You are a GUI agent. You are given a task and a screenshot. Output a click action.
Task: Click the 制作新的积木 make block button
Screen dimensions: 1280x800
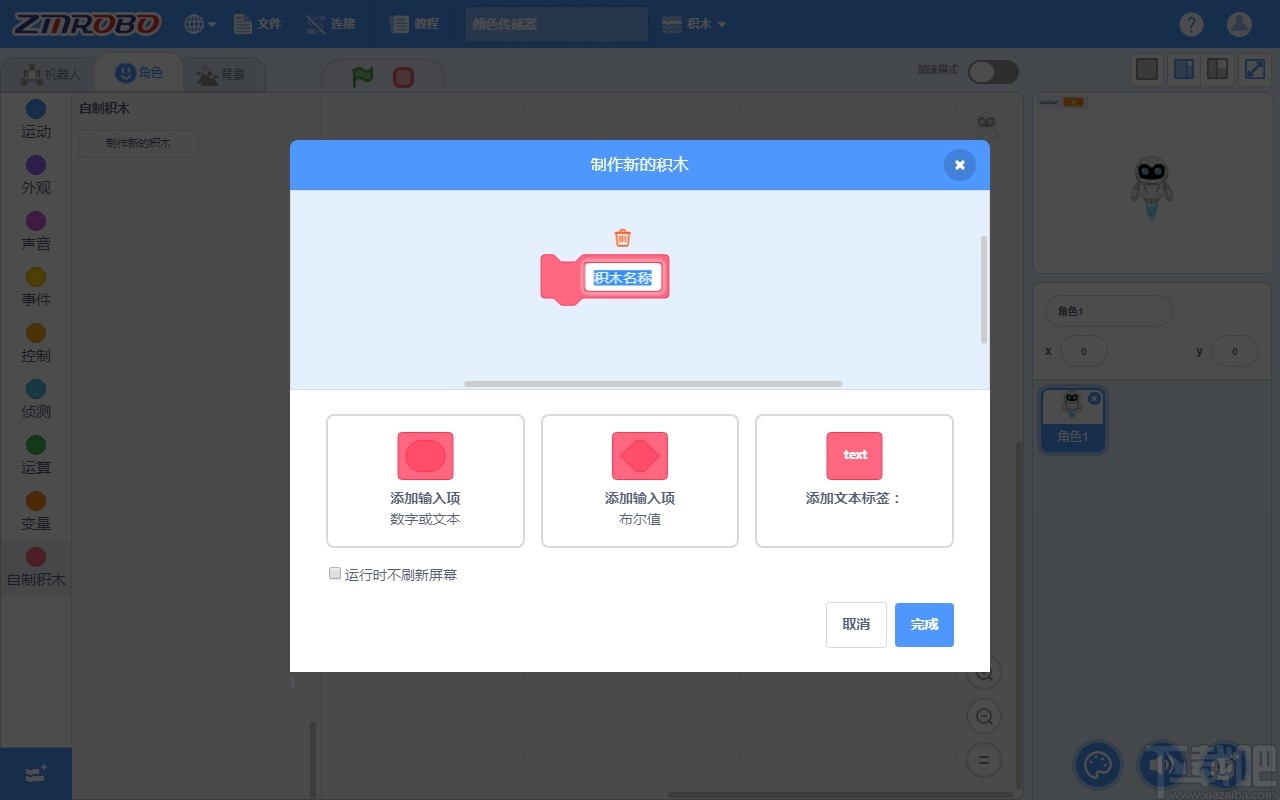pos(139,143)
